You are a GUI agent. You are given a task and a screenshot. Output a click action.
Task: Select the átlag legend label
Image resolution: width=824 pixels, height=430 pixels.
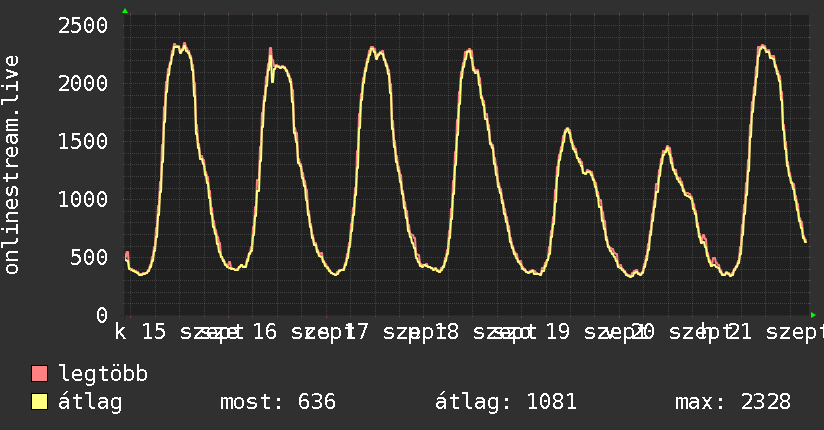pyautogui.click(x=90, y=402)
